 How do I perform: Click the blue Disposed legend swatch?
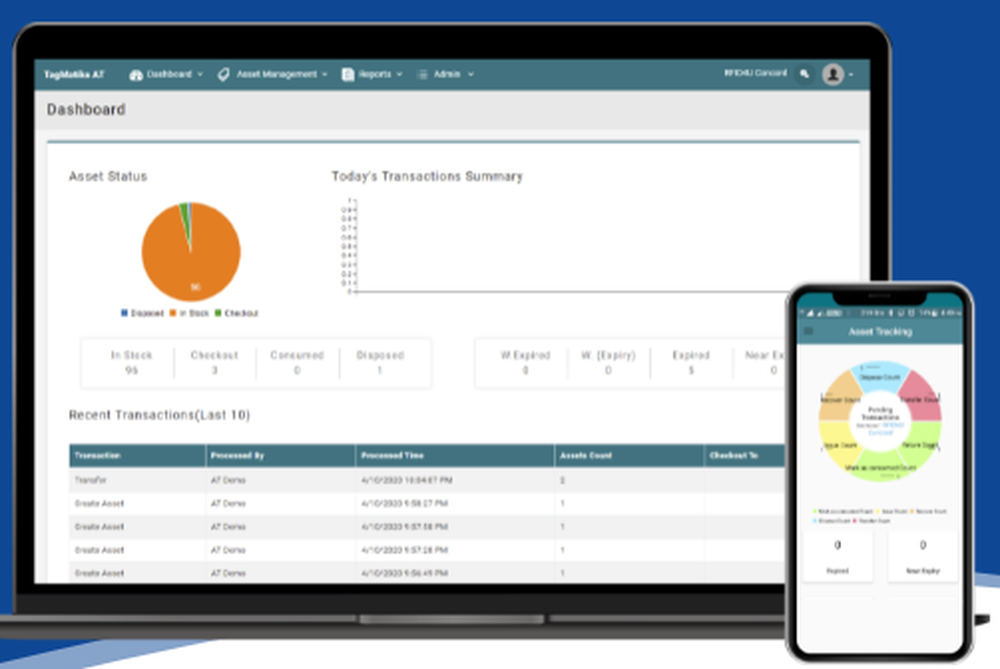(x=124, y=312)
